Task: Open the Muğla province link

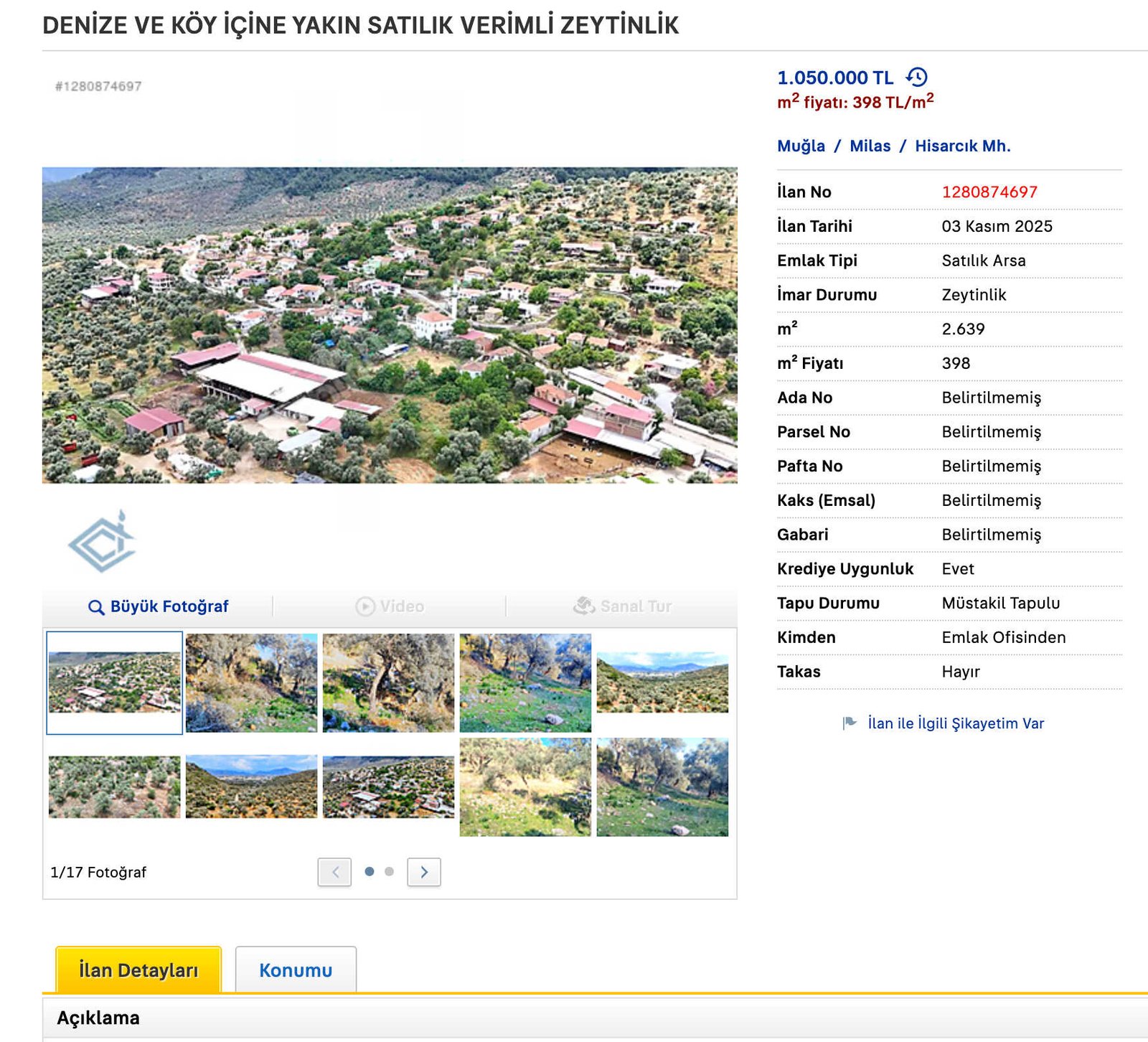Action: pos(801,146)
